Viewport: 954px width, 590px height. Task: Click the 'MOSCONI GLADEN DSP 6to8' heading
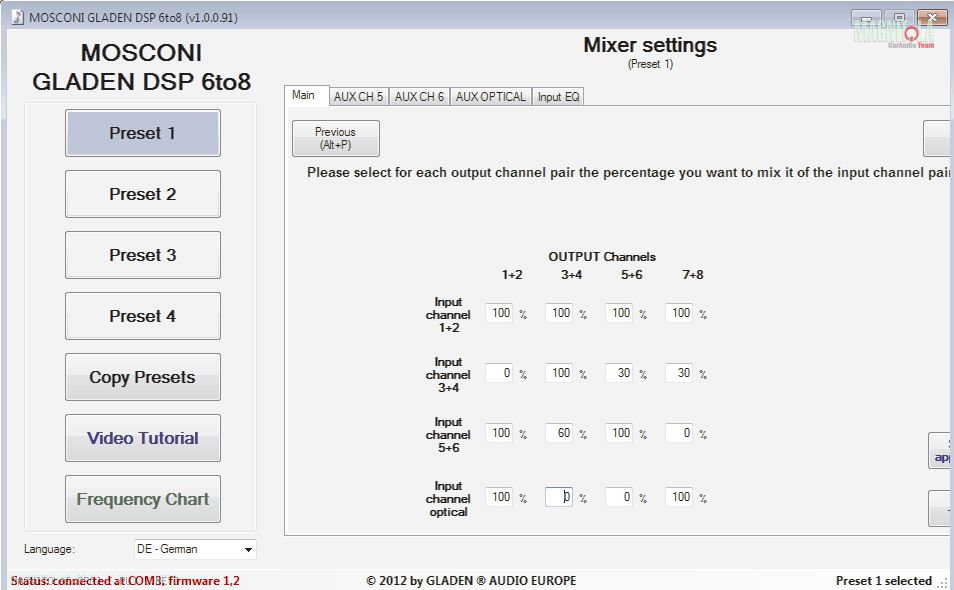[x=141, y=68]
